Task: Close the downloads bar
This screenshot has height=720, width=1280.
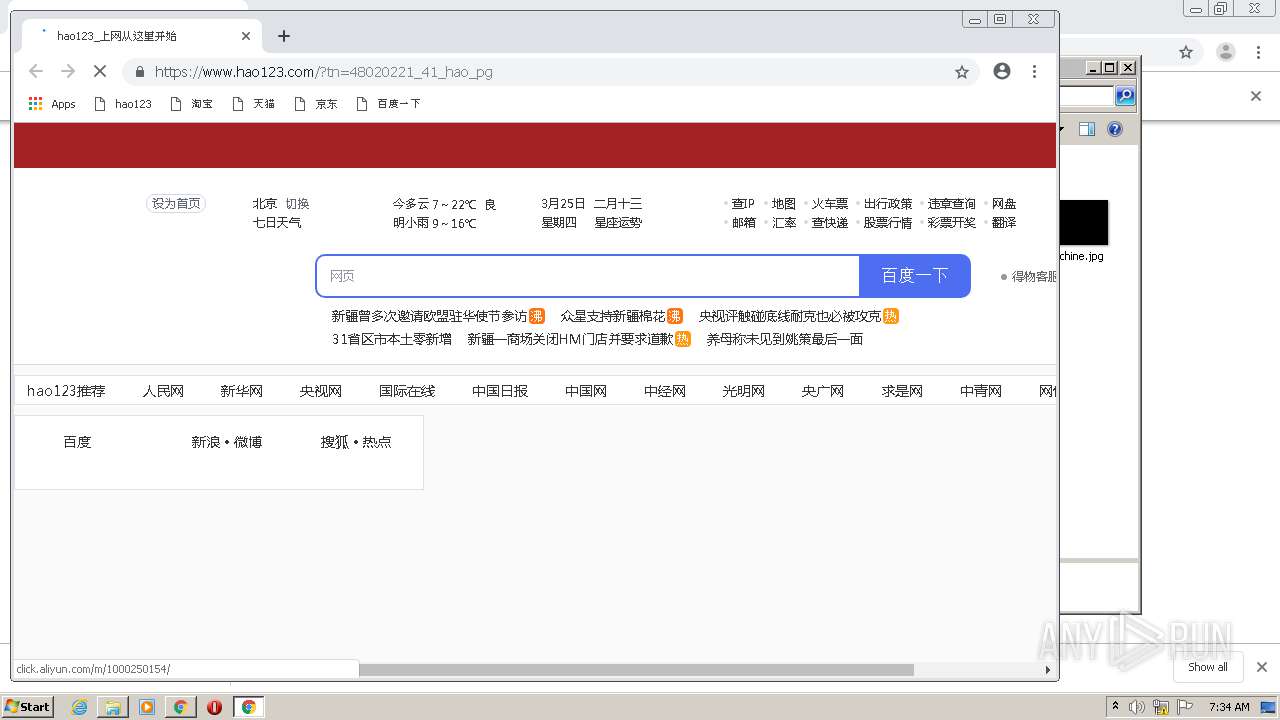Action: 1262,667
